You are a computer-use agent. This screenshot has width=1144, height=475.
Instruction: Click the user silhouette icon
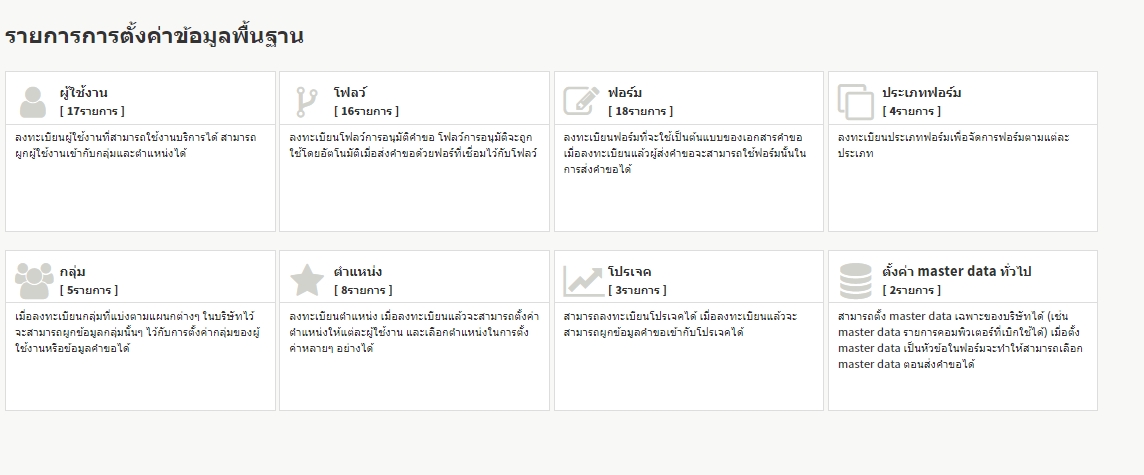point(33,102)
